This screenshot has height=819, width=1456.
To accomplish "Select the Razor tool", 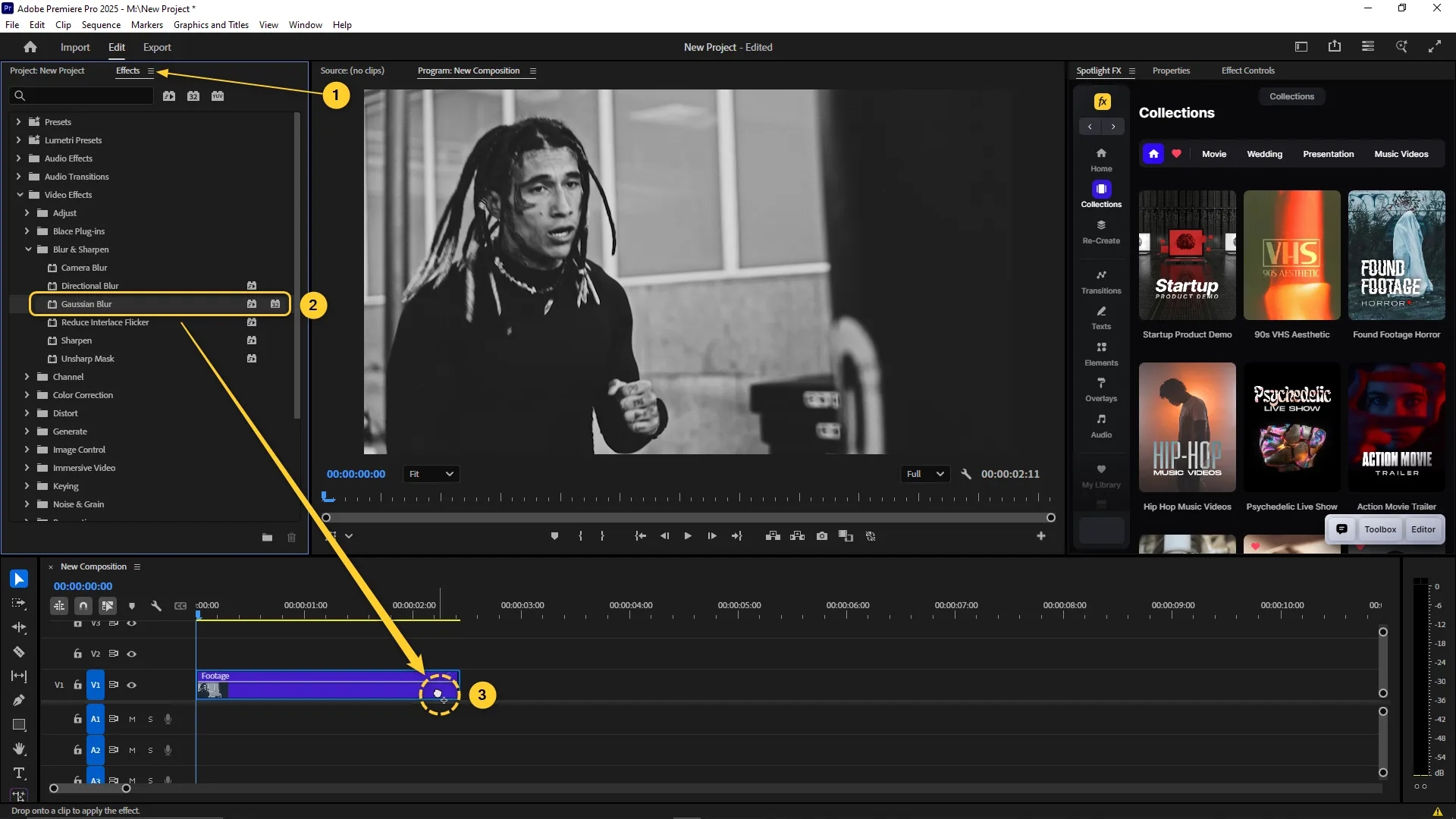I will pos(19,652).
